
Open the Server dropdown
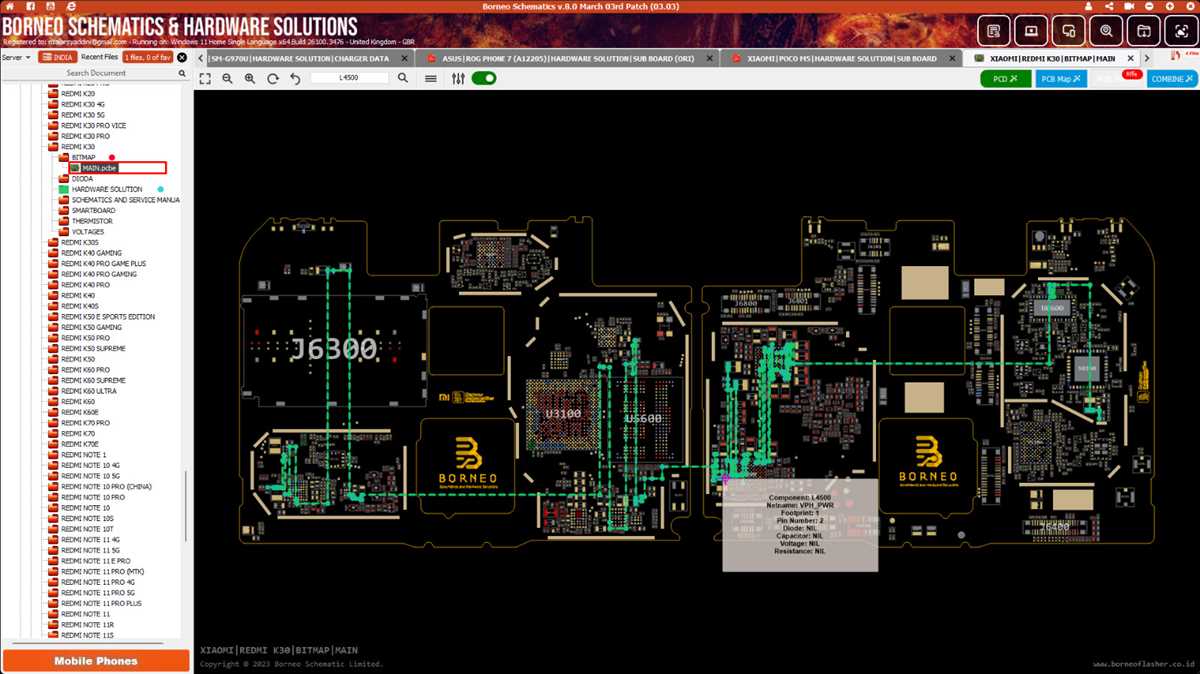click(17, 58)
